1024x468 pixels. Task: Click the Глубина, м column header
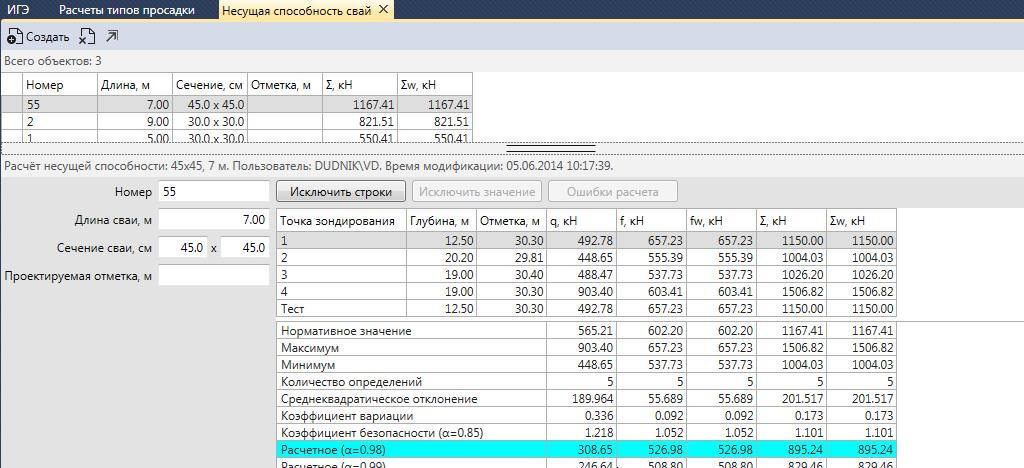[x=439, y=221]
